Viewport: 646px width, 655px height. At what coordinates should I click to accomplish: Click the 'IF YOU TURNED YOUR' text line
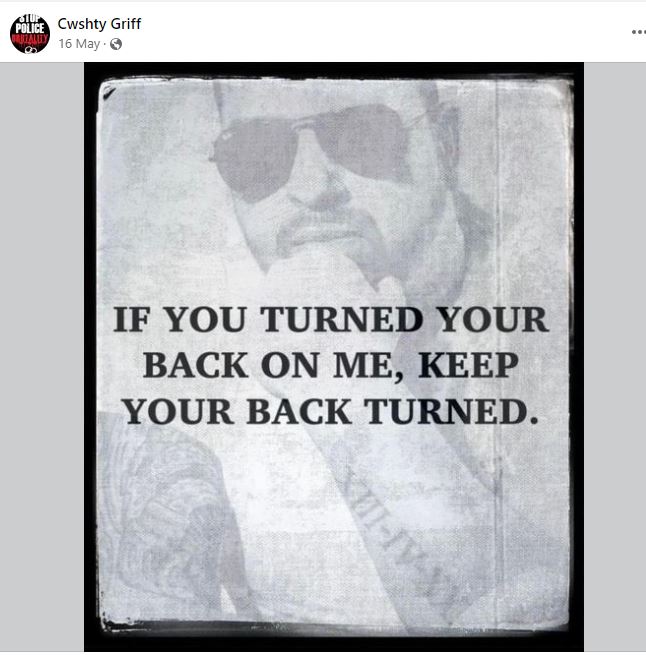point(331,320)
